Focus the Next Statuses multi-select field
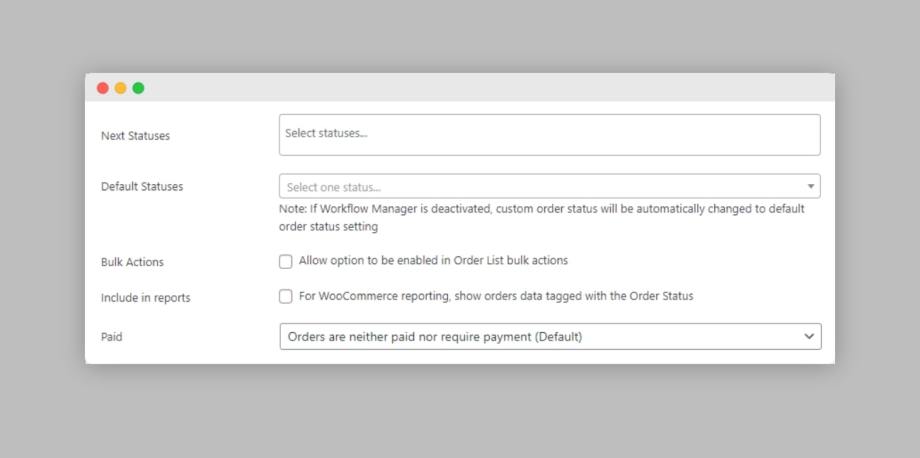Image resolution: width=920 pixels, height=458 pixels. pos(549,135)
